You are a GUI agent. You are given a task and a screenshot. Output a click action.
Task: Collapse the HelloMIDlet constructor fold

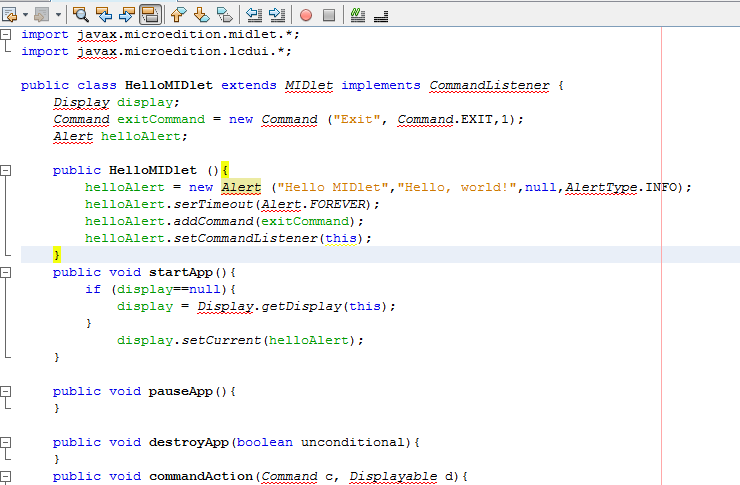[x=5, y=170]
